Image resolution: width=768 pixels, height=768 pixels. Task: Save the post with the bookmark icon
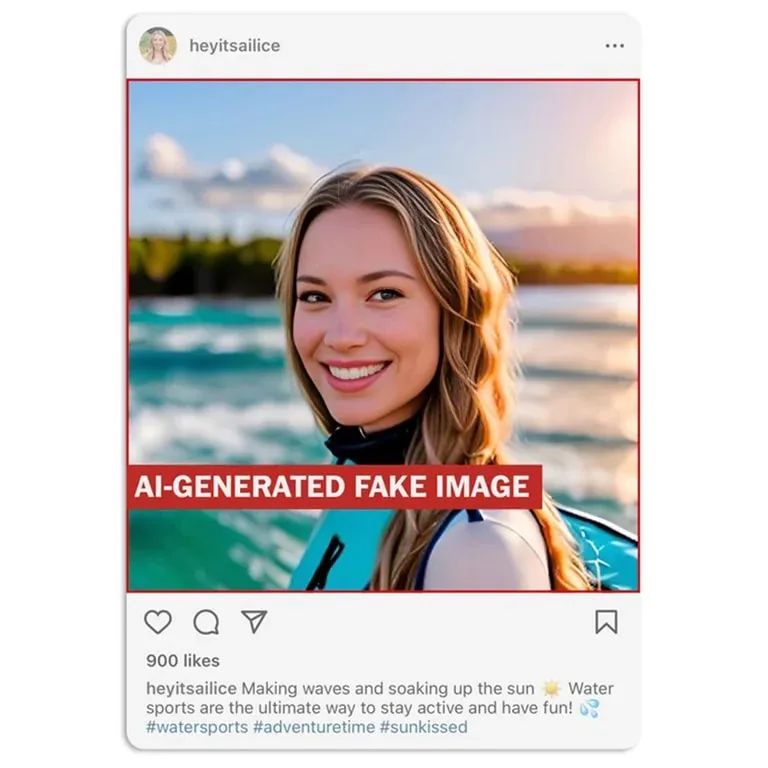[x=606, y=622]
